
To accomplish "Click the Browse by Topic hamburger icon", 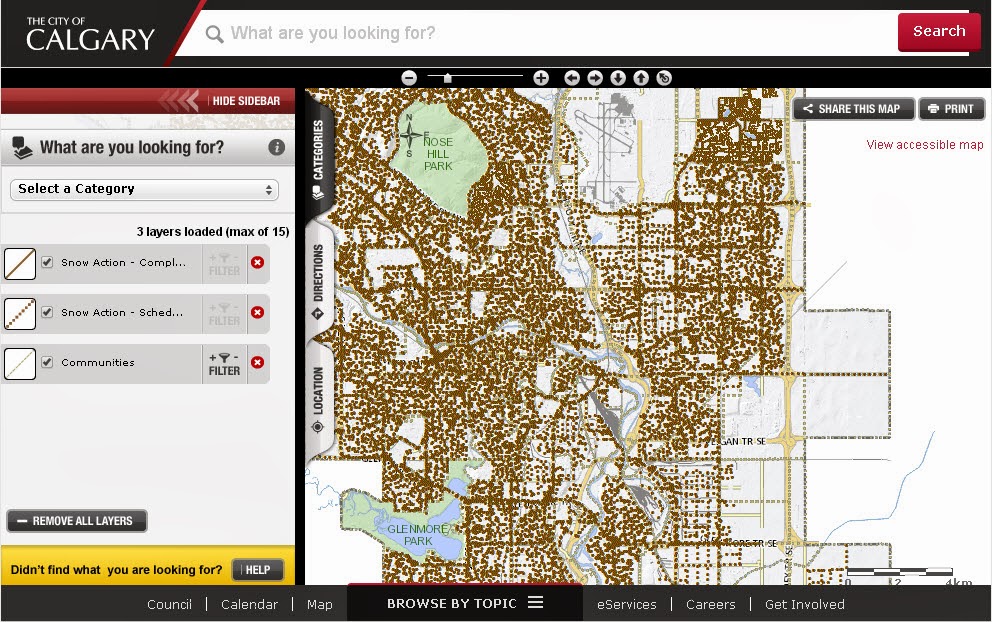I will (x=536, y=602).
